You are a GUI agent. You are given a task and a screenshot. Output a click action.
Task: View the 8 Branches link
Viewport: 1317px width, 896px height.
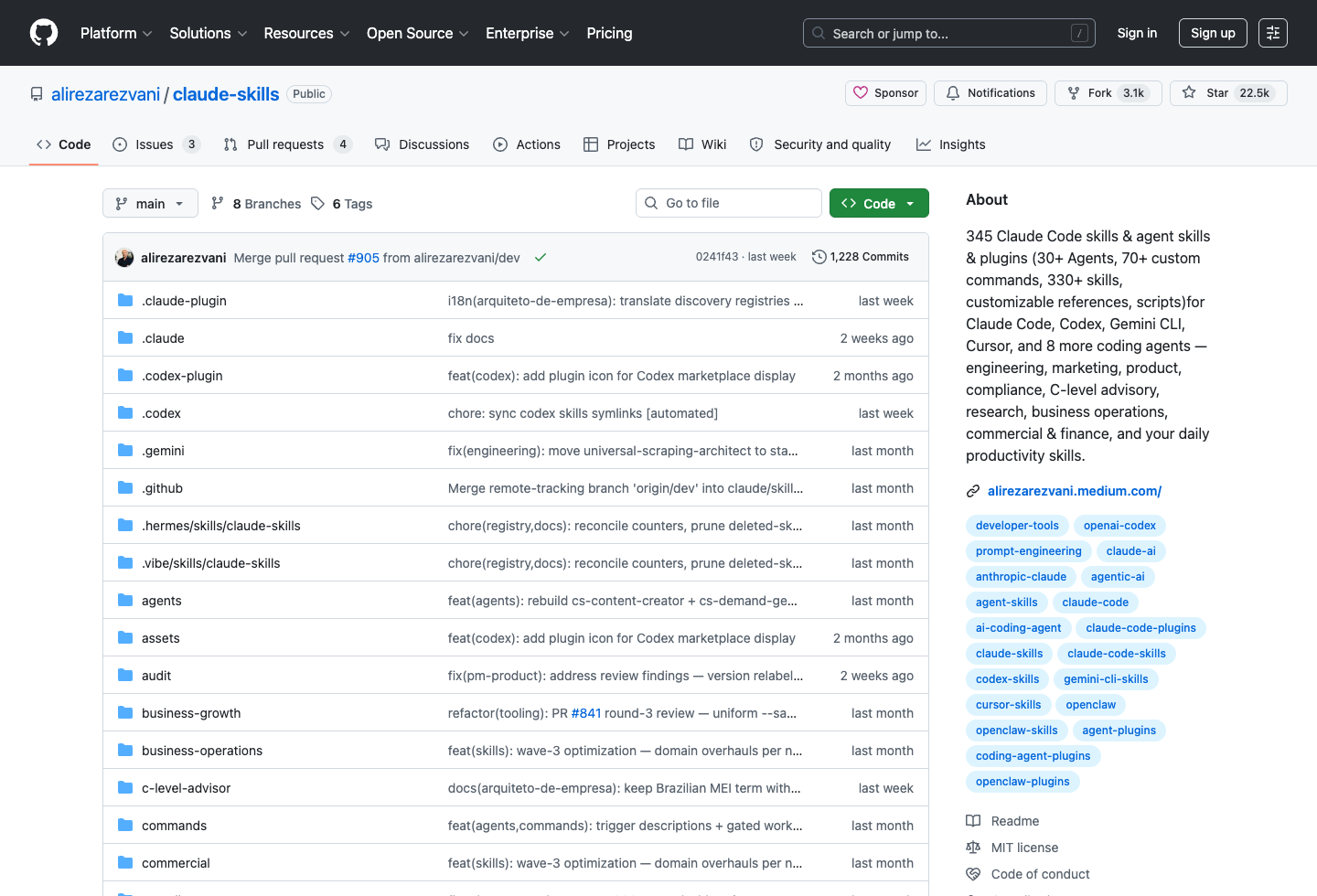point(256,204)
